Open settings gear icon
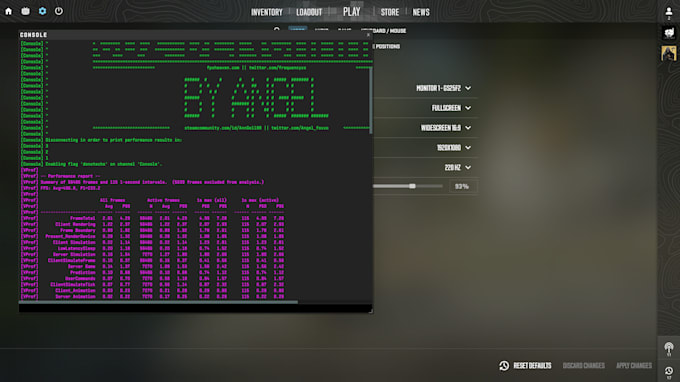 coord(42,11)
